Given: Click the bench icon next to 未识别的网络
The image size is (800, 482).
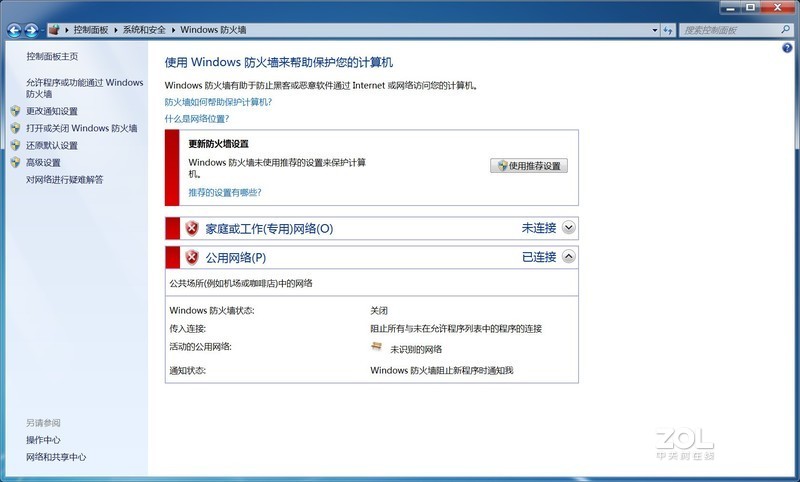Looking at the screenshot, I should 377,347.
